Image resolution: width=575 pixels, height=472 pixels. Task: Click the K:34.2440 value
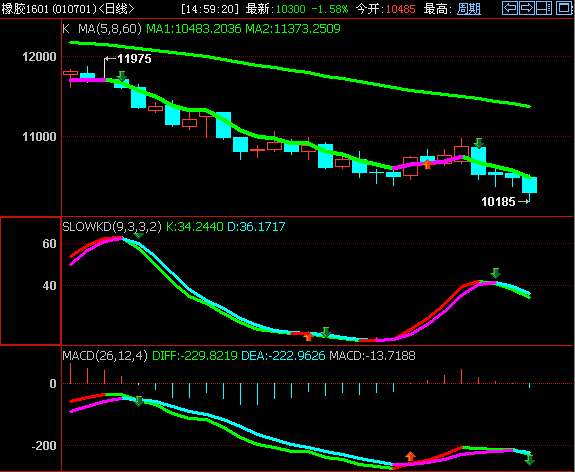[194, 226]
